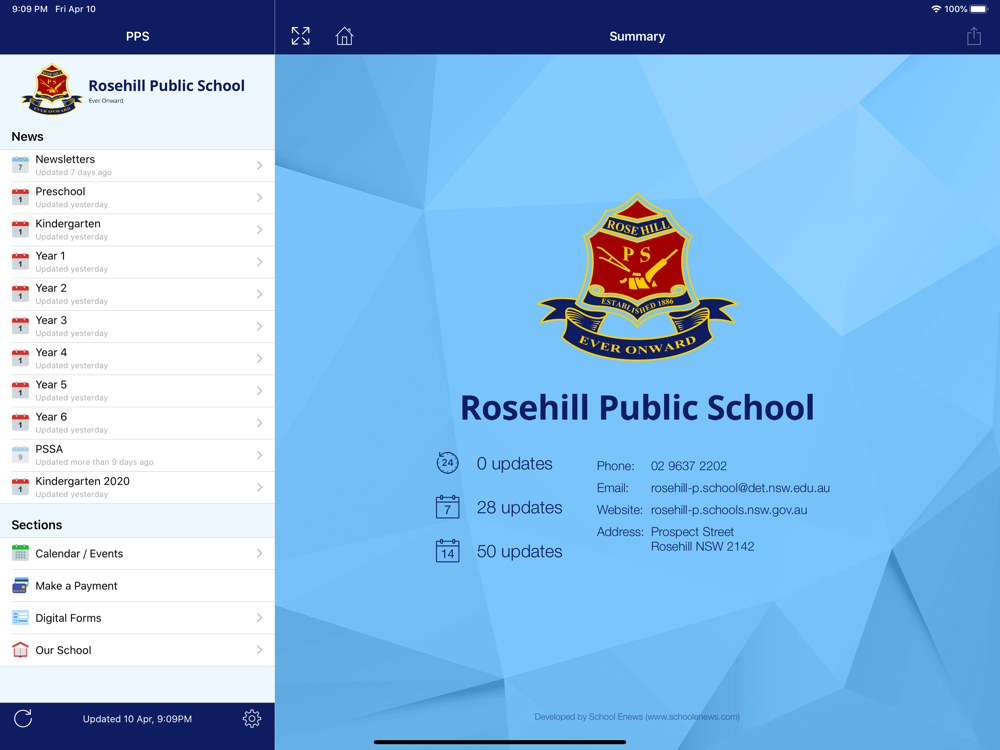
Task: Tap the 14-day updates calendar icon
Action: (x=447, y=551)
